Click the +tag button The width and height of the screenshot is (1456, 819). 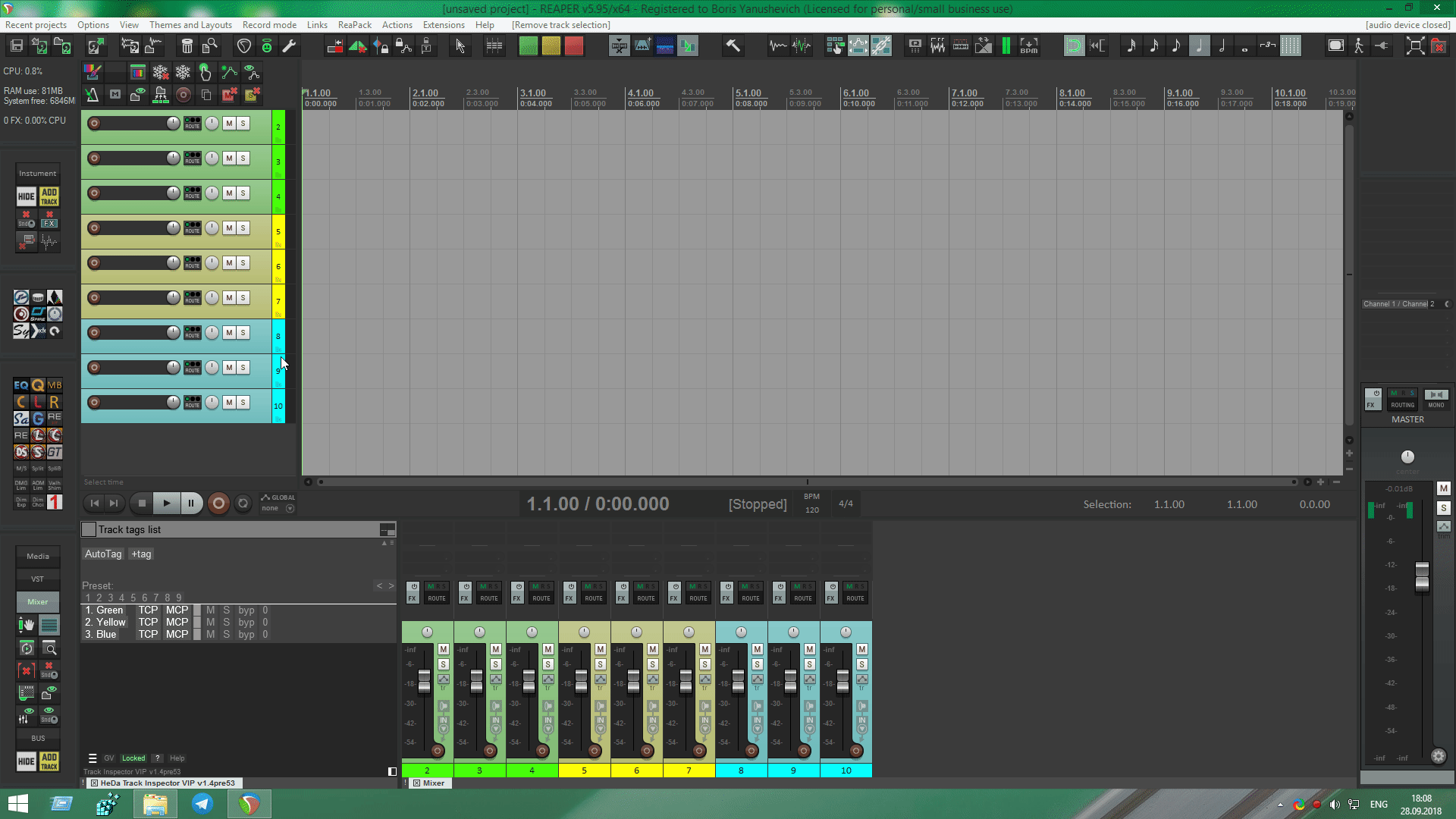[x=142, y=554]
